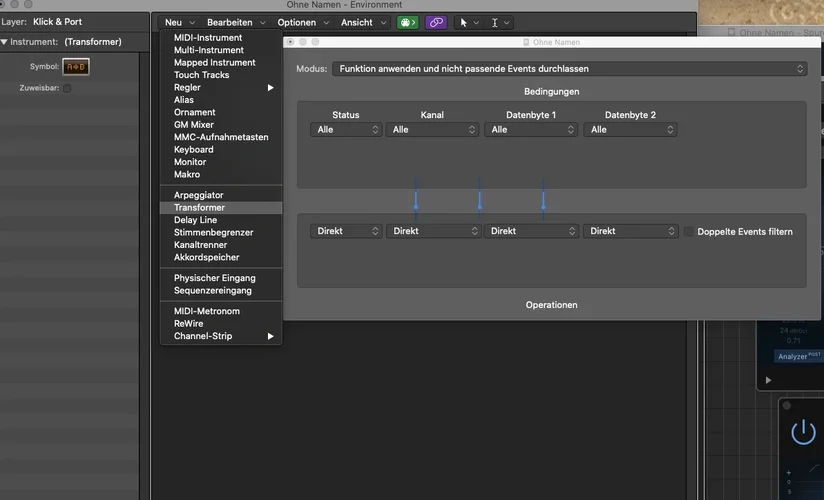
Task: Click the blue power icon at bottom right
Action: coord(803,432)
